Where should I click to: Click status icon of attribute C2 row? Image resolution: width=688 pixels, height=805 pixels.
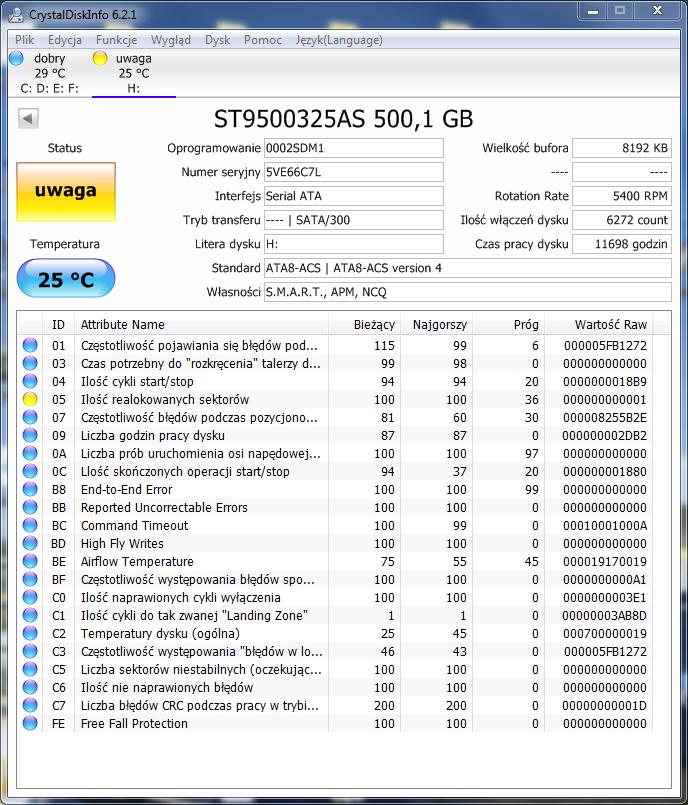click(x=30, y=633)
